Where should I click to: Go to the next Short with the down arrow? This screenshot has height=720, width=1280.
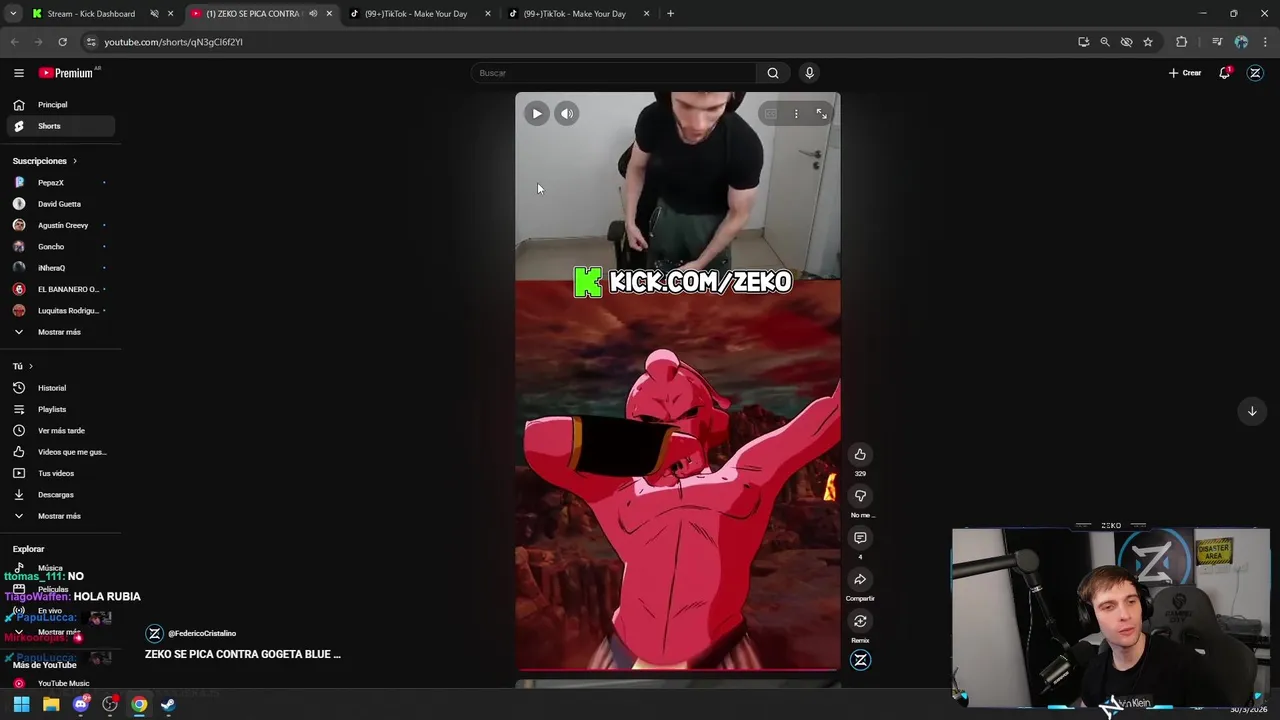[x=1252, y=411]
